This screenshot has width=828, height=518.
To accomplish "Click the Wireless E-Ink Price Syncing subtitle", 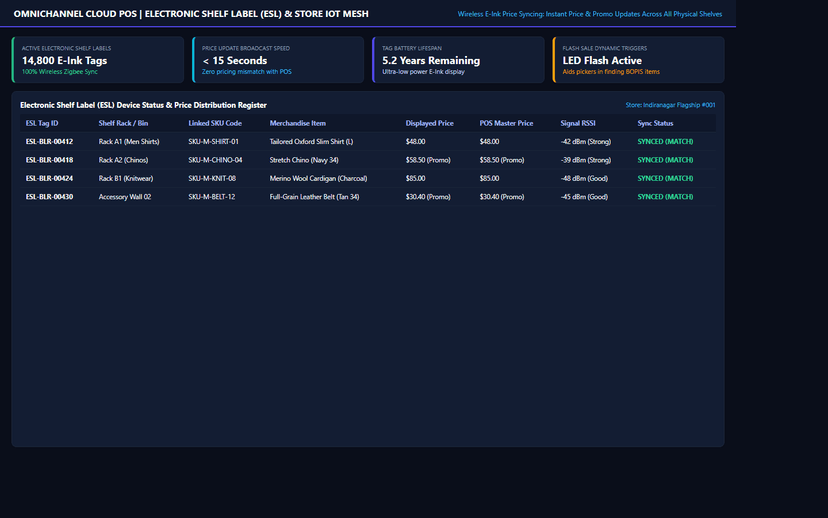I will click(589, 14).
